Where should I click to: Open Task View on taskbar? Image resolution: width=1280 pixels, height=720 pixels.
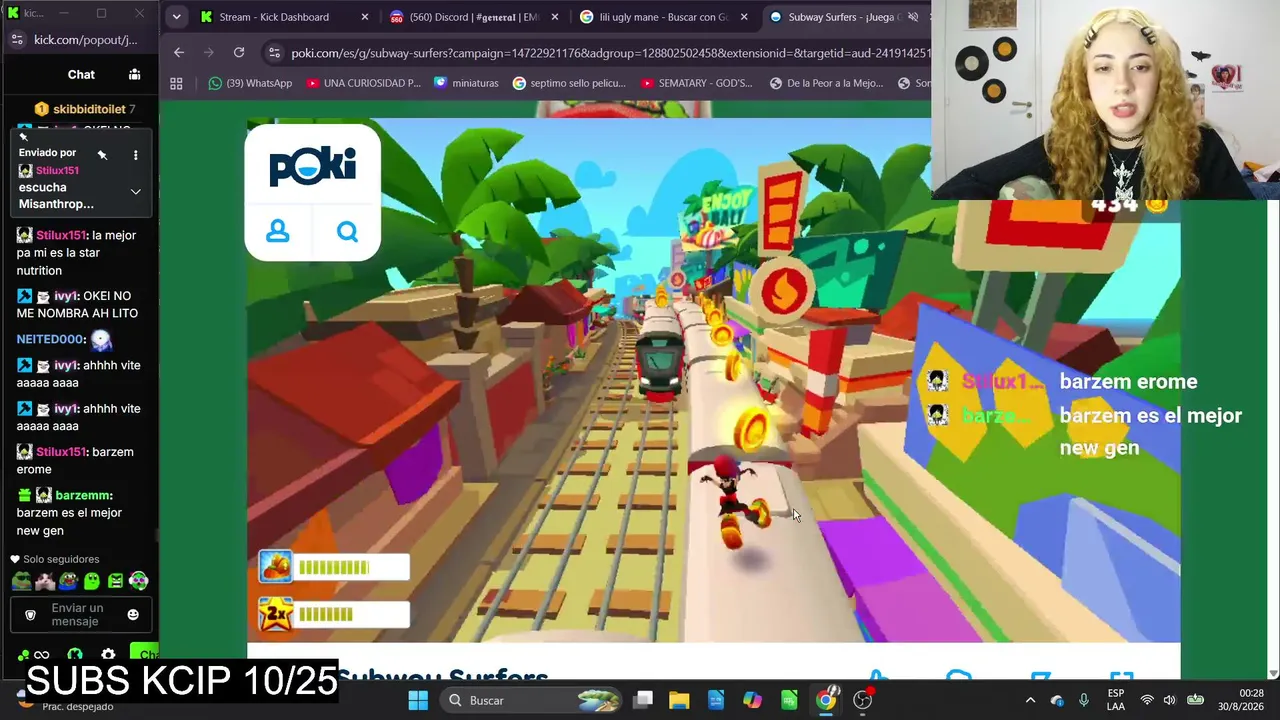click(643, 700)
